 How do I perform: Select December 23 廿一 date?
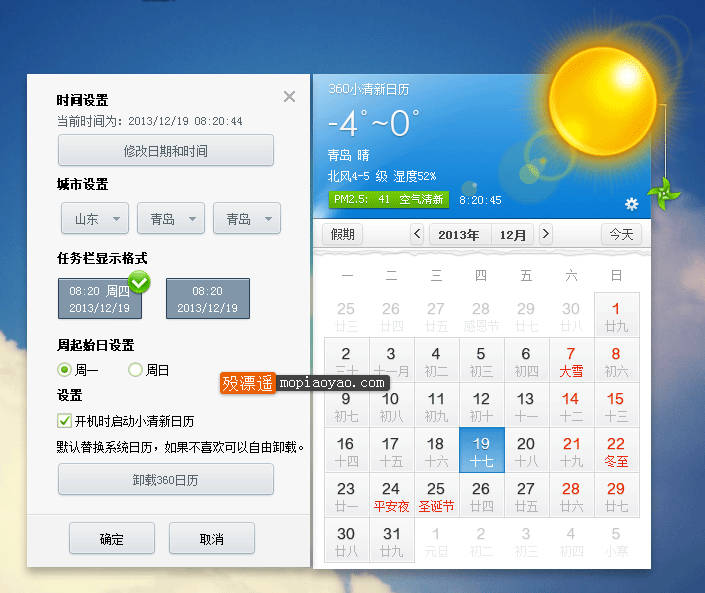click(347, 495)
